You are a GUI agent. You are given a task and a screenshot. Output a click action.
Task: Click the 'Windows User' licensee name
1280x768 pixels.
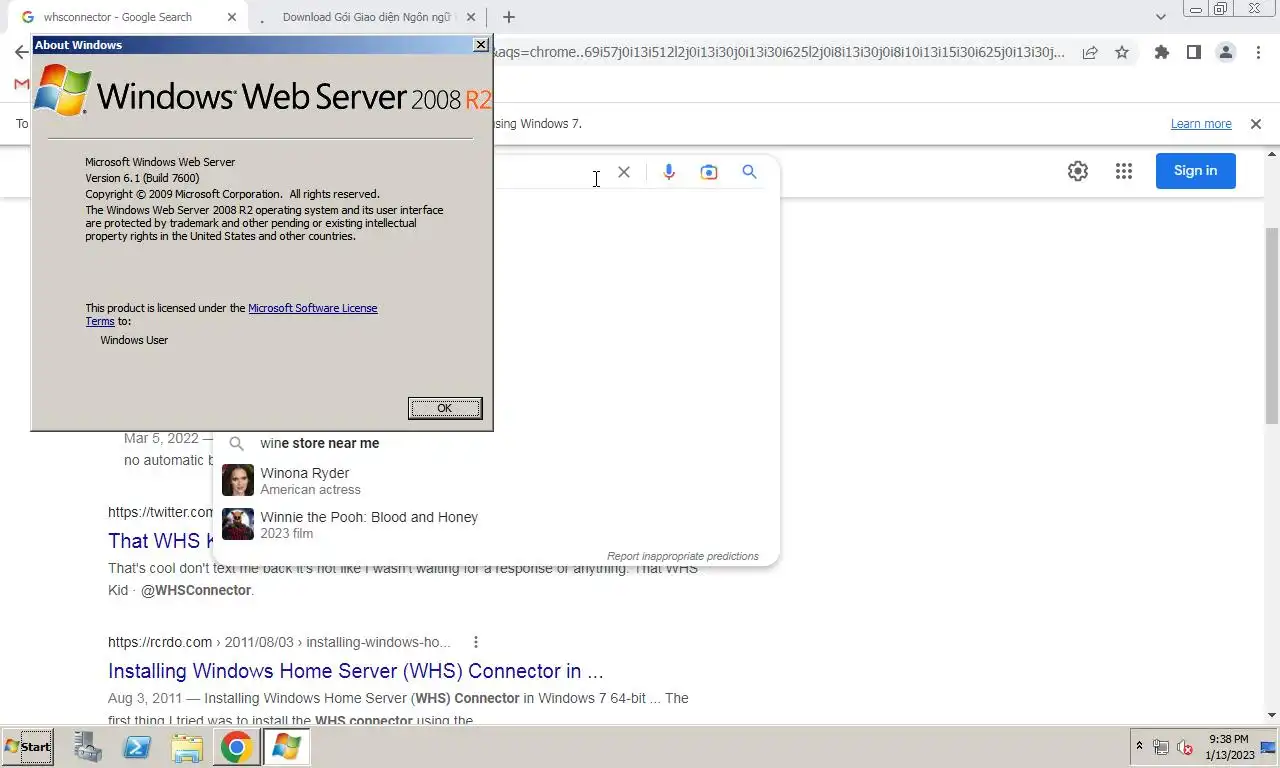click(x=134, y=340)
